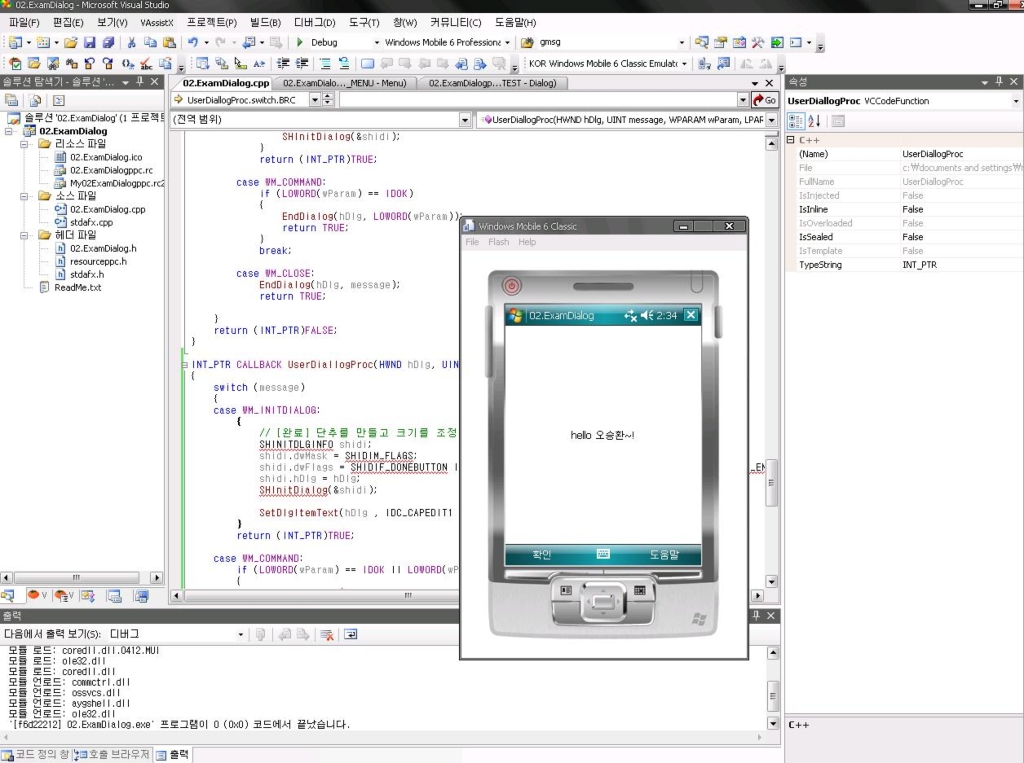
Task: Click the Uncomment selected lines icon
Action: (x=344, y=63)
